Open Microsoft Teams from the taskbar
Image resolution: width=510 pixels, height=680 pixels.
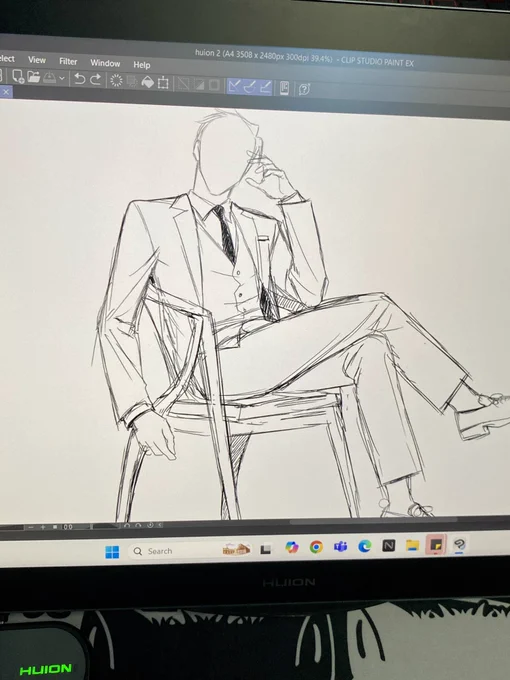pyautogui.click(x=340, y=546)
